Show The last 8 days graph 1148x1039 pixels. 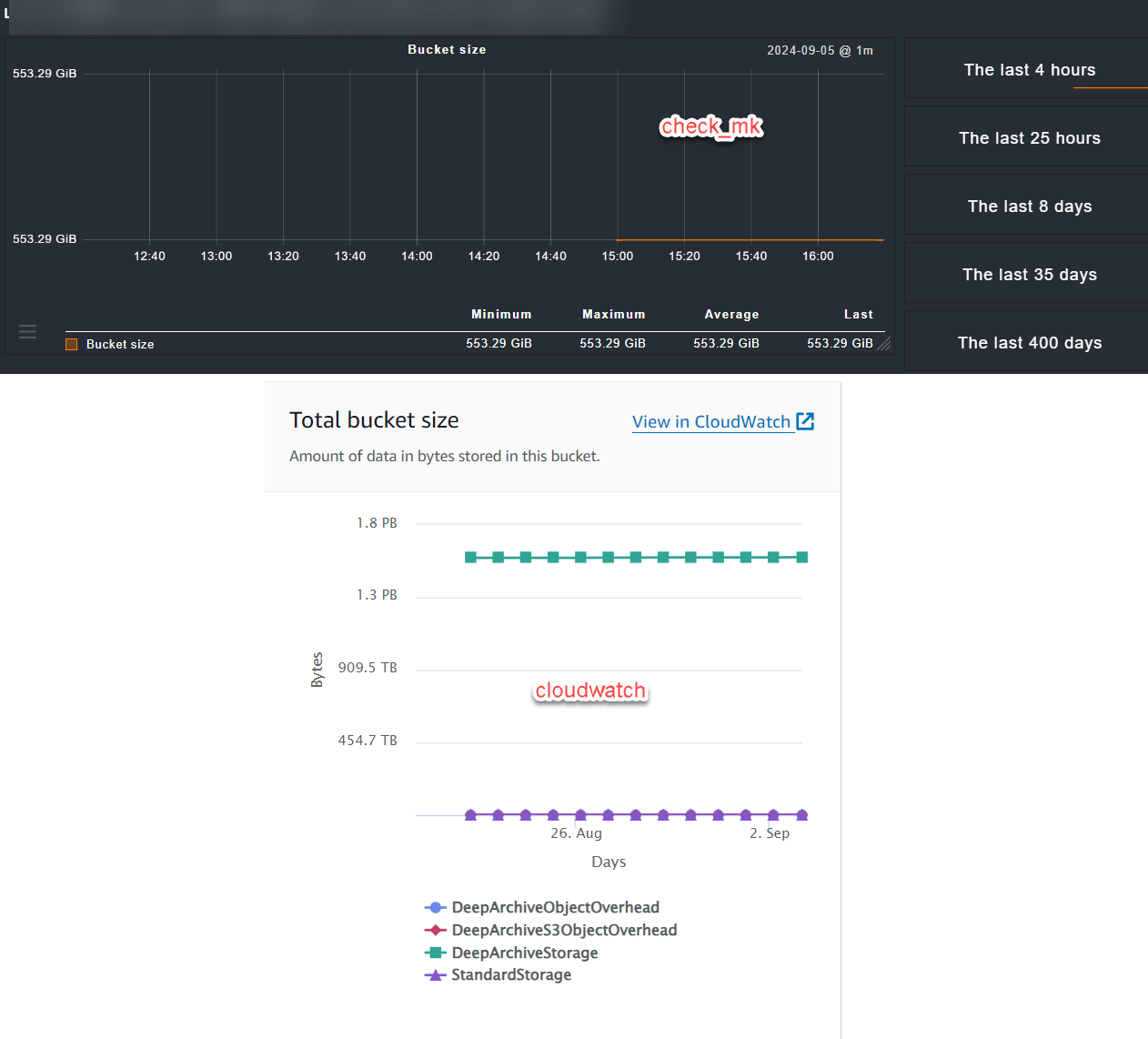(1029, 207)
